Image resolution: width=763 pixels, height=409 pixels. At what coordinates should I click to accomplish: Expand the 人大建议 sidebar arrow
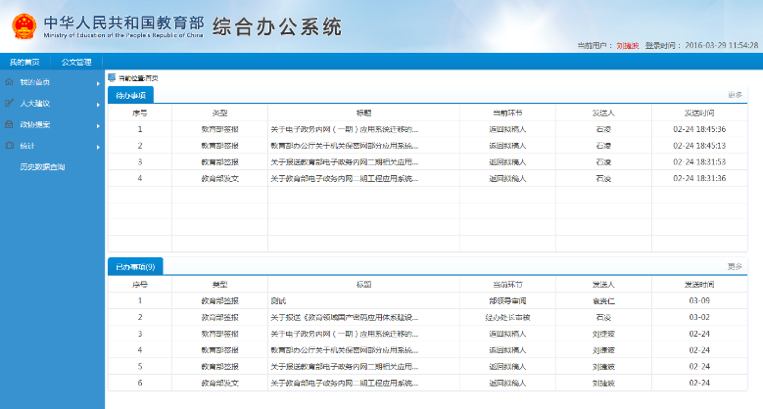(x=98, y=105)
